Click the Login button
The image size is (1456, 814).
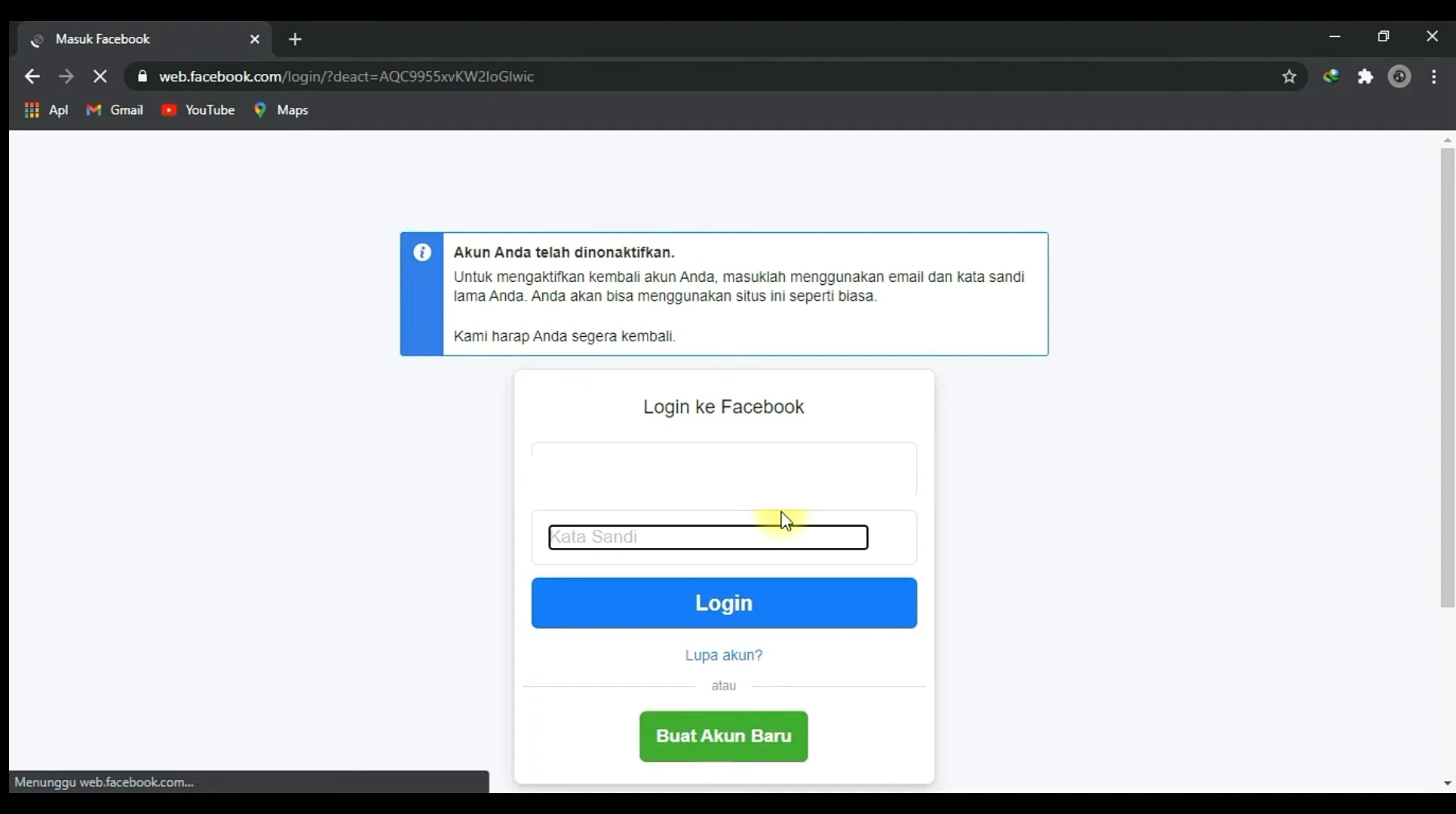point(724,602)
